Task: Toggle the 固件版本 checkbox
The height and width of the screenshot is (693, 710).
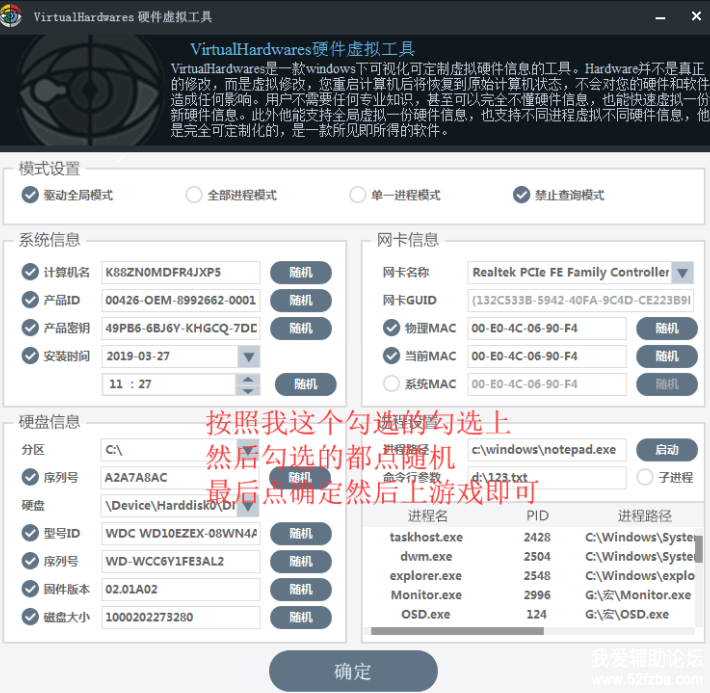Action: click(30, 589)
